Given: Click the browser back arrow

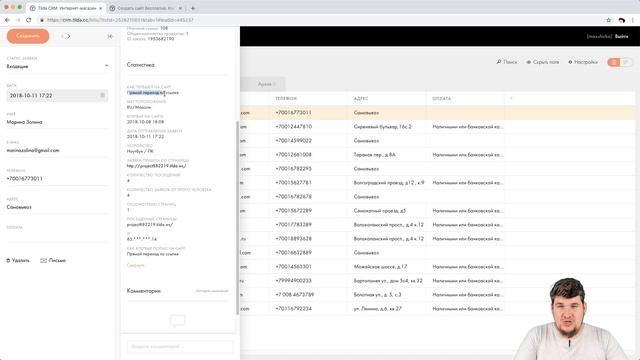Looking at the screenshot, I should [7, 20].
